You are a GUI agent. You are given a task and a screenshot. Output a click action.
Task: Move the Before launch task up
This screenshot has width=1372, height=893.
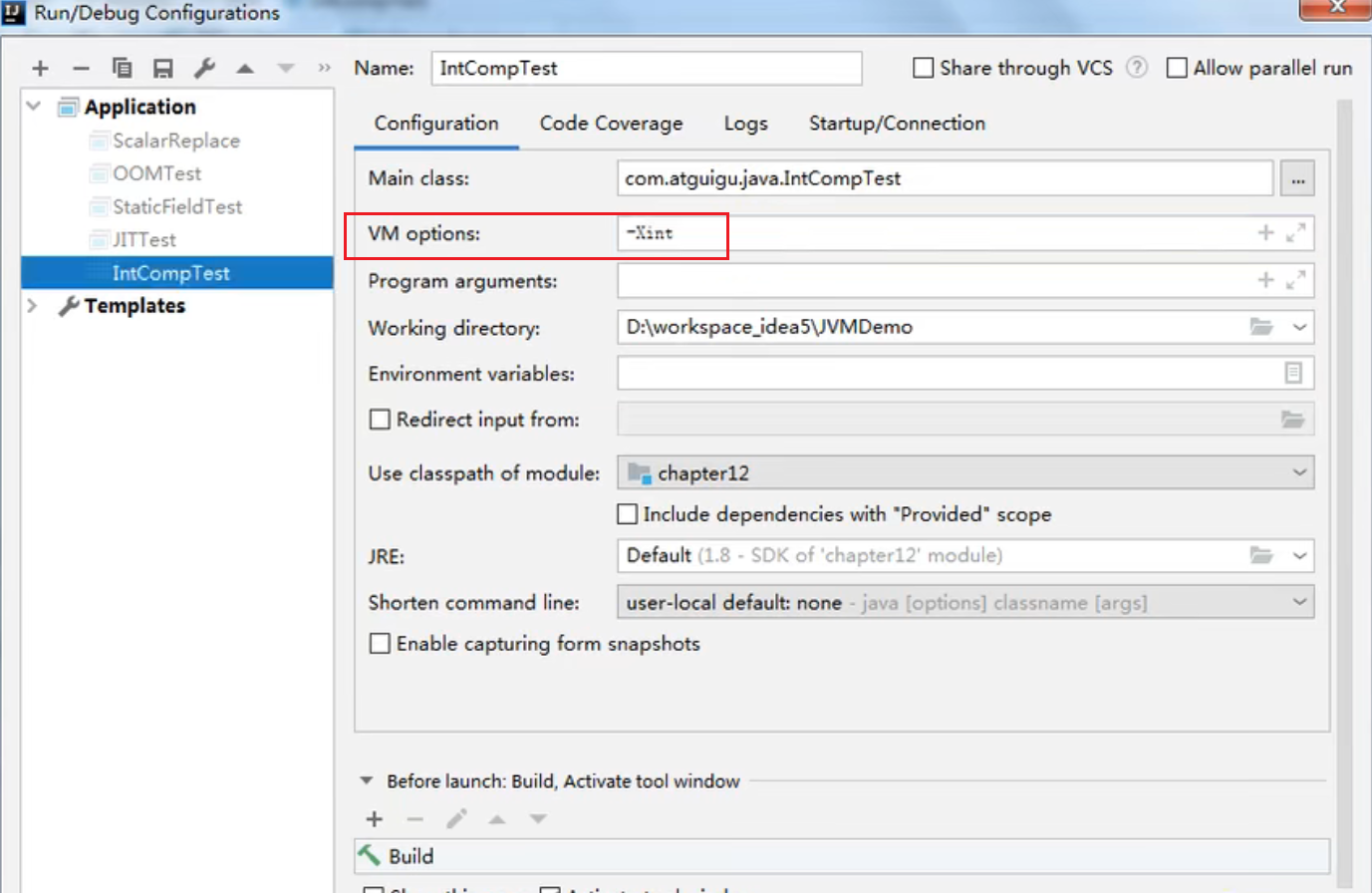pos(497,819)
